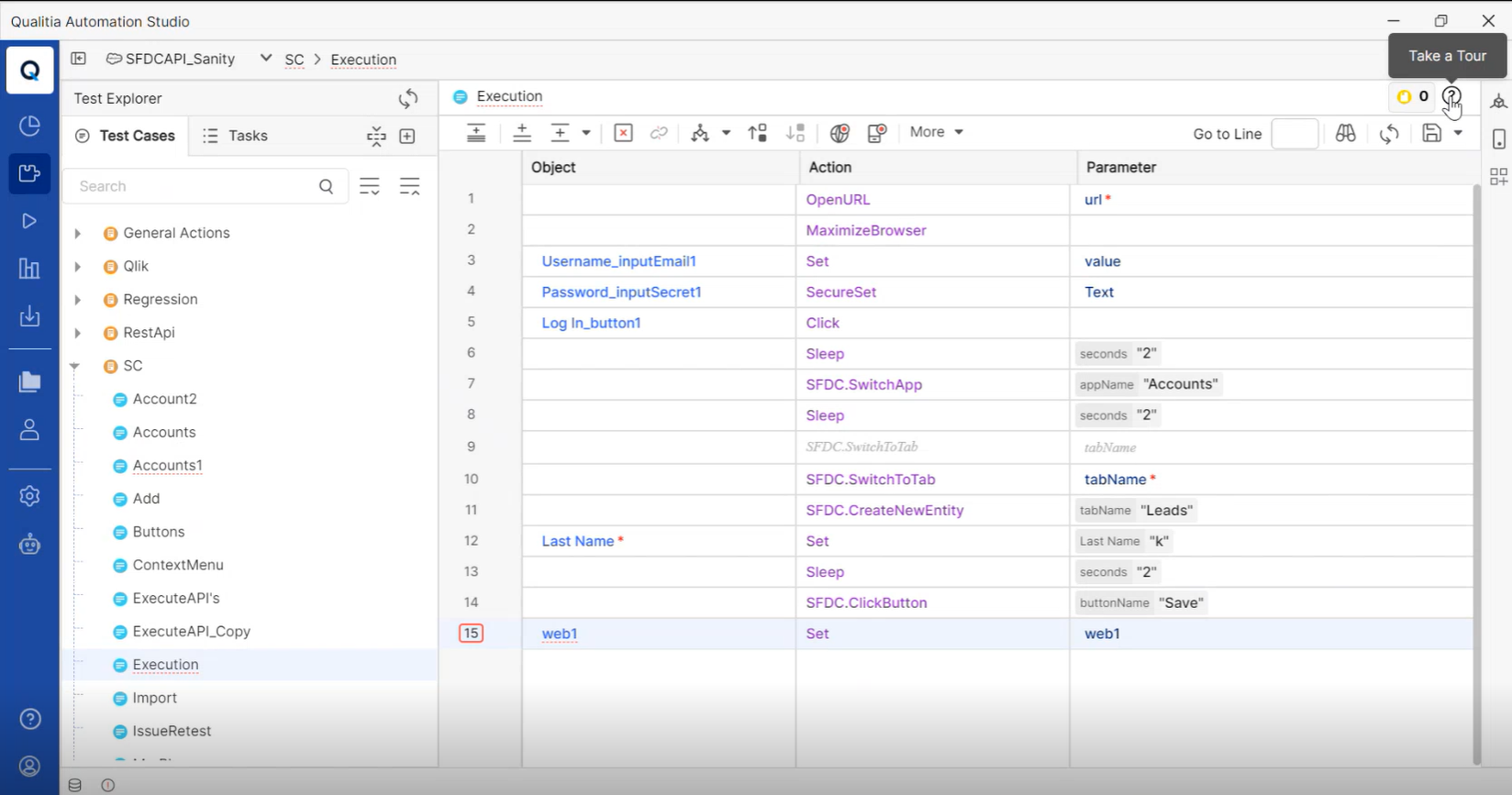
Task: Open the SFDCAPI_Sanity project dropdown
Action: 265,59
